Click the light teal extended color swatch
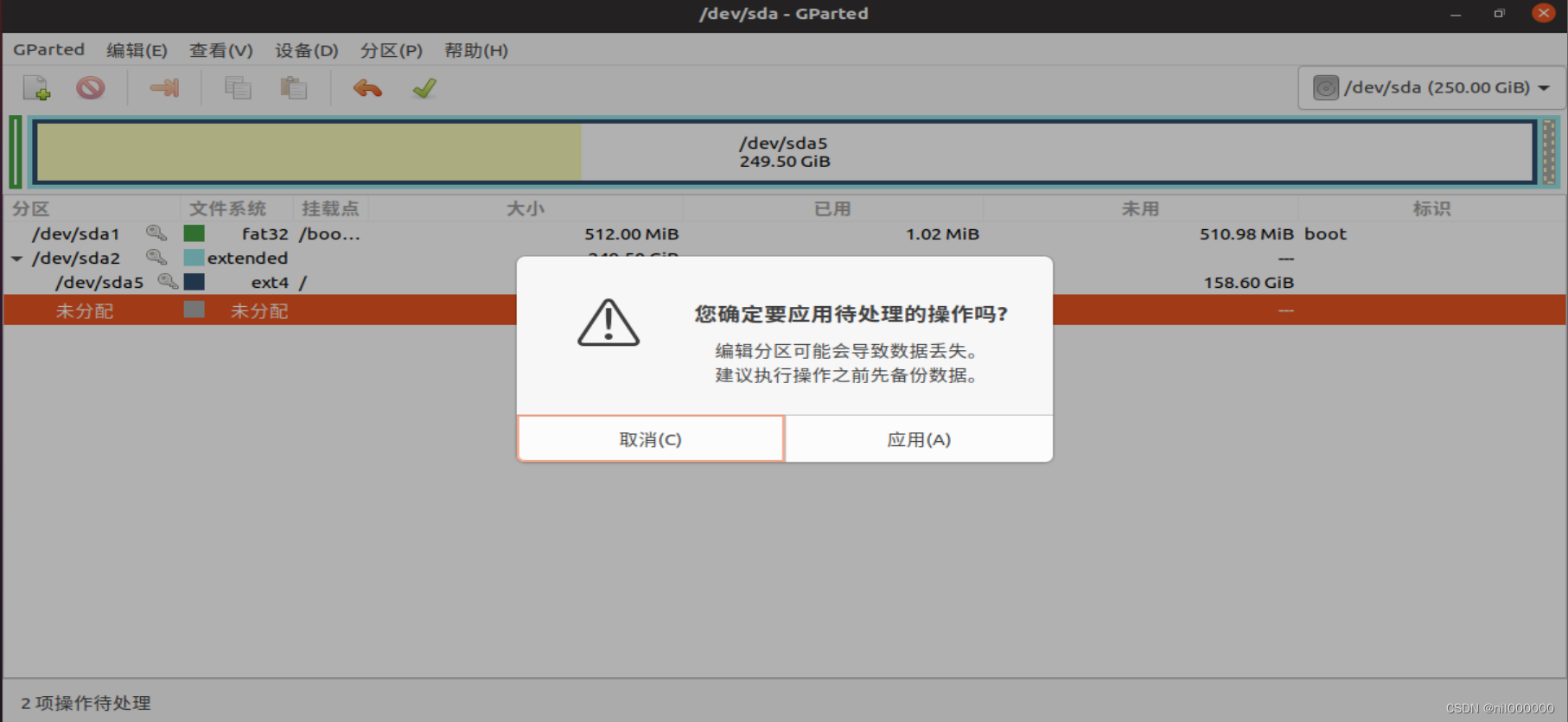Viewport: 1568px width, 722px height. tap(194, 258)
